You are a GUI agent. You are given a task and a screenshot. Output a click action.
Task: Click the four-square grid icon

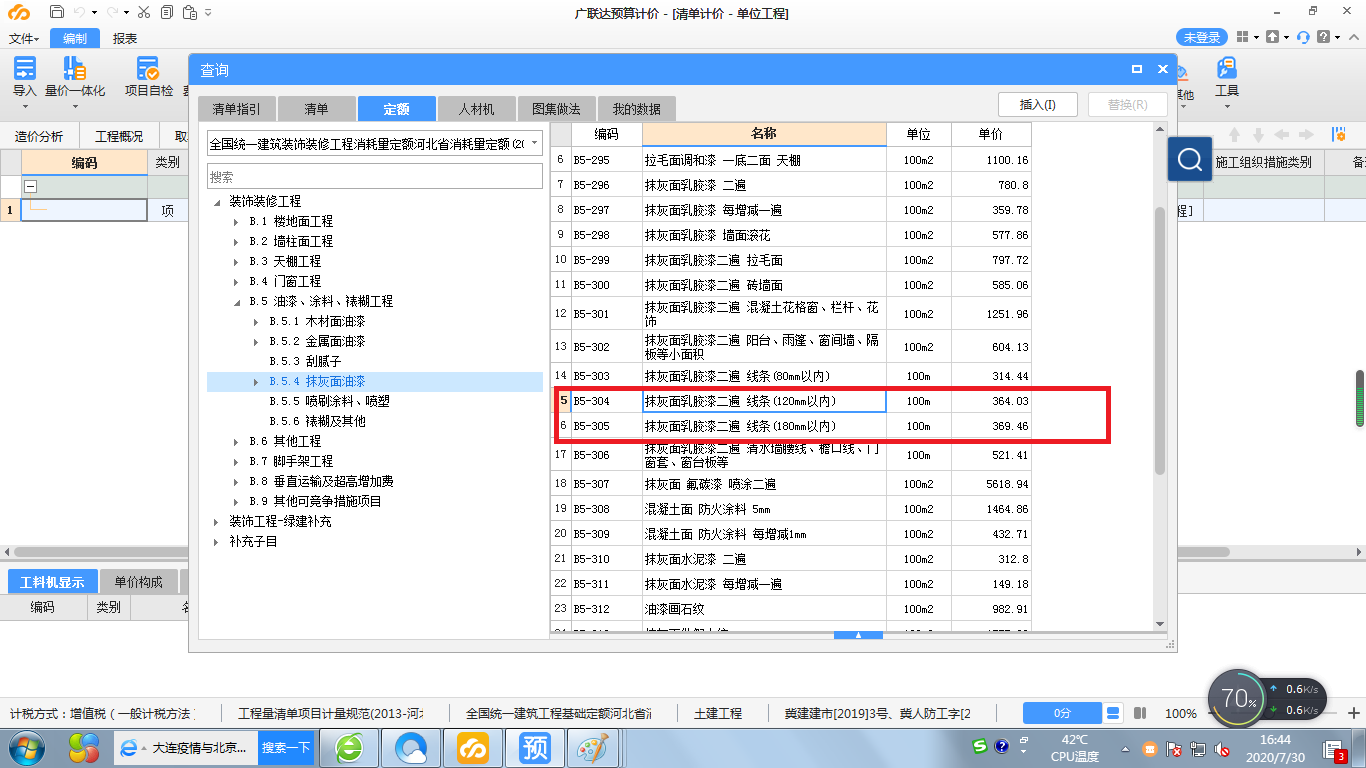click(x=1242, y=37)
